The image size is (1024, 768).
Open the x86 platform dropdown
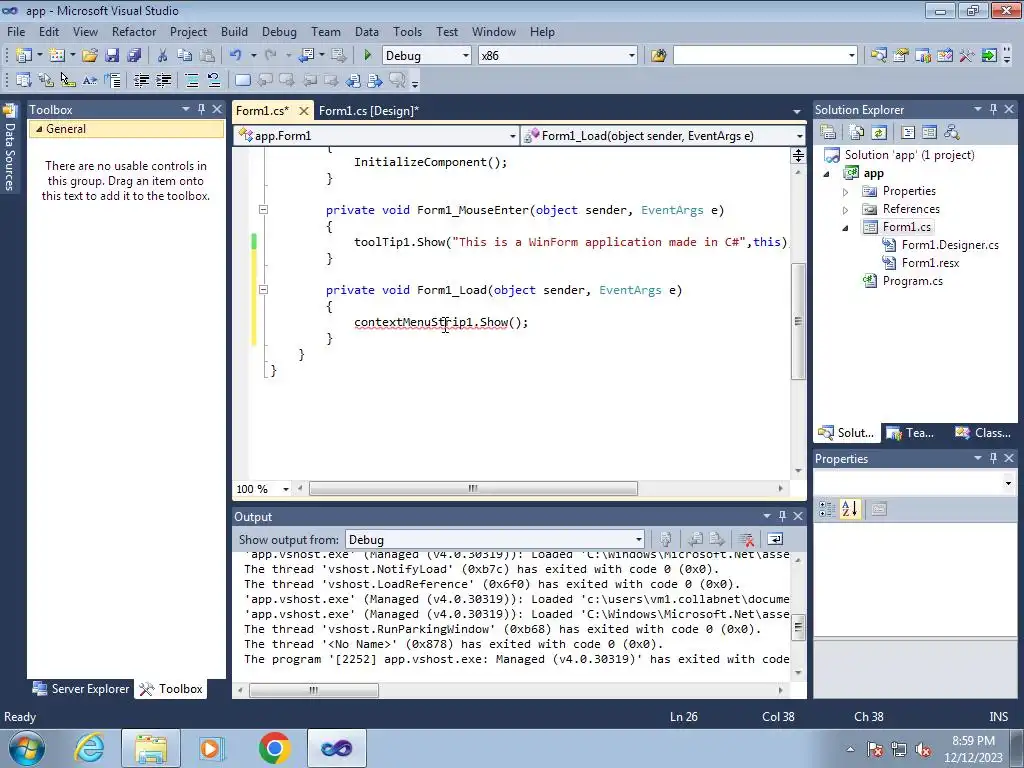(632, 56)
